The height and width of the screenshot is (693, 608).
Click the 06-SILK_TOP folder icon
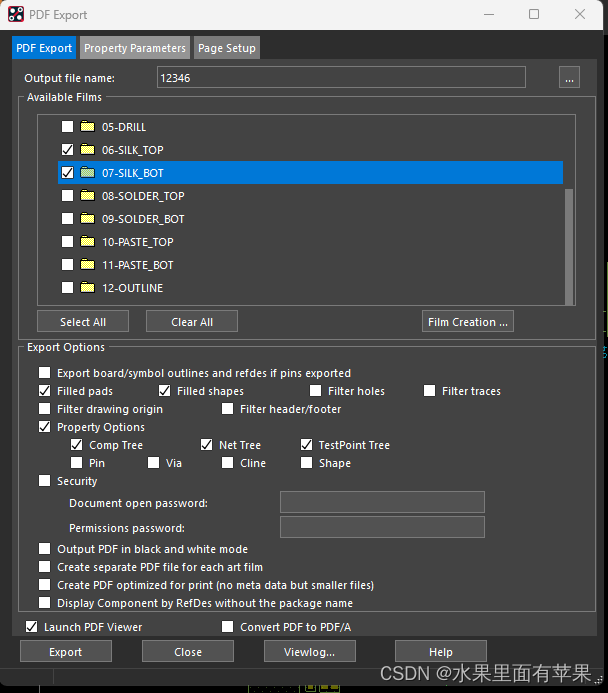pos(87,150)
